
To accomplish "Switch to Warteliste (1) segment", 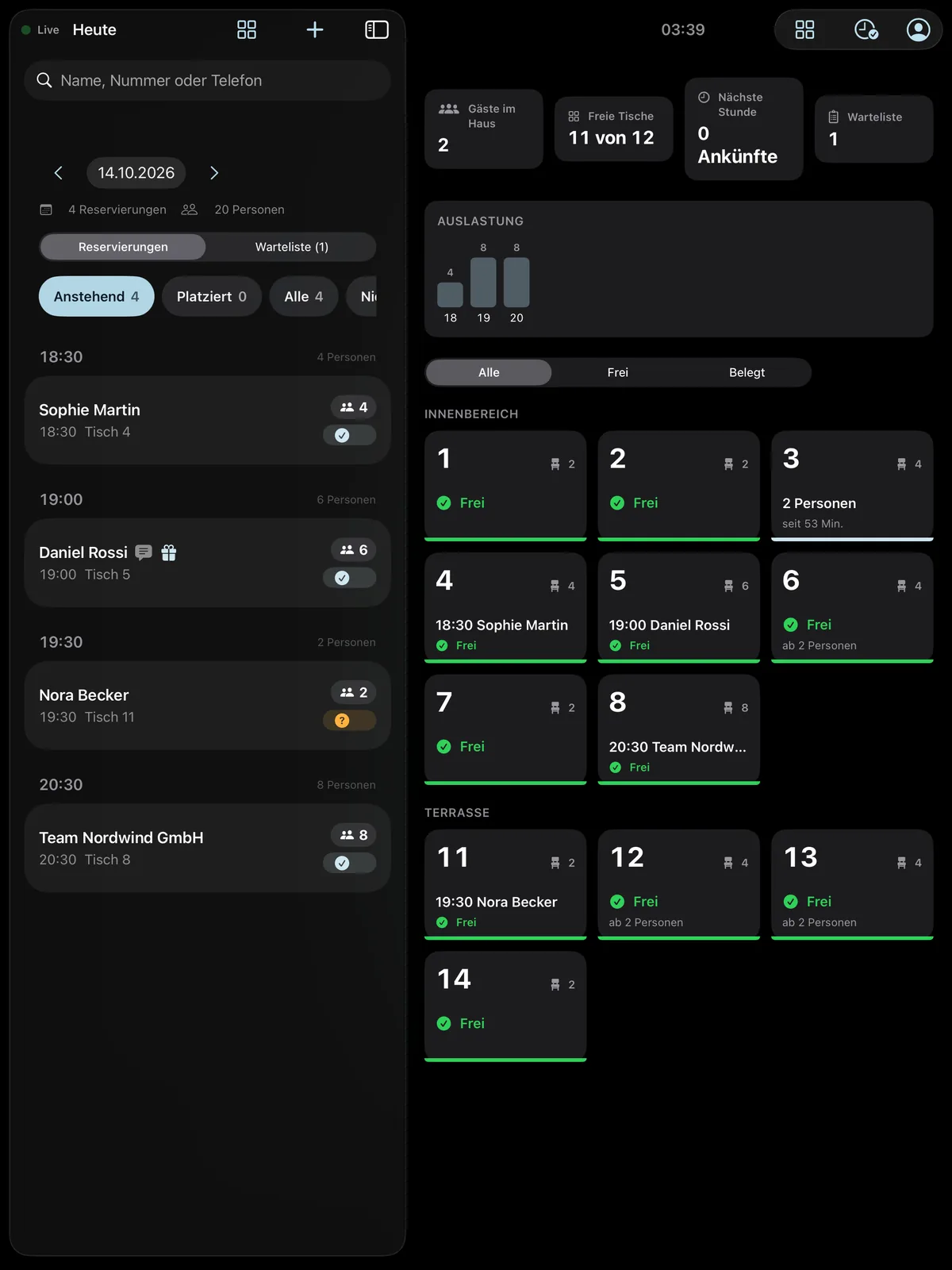I will tap(292, 247).
